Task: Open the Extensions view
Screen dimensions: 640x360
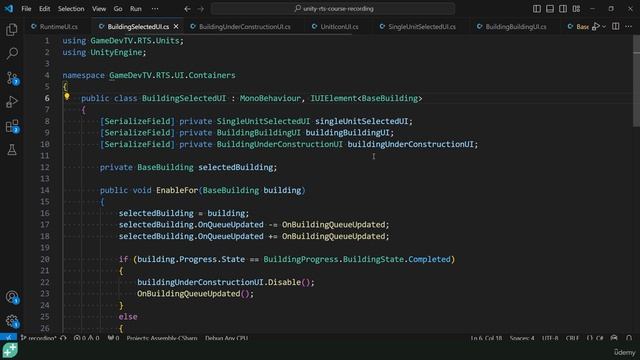Action: [x=12, y=126]
